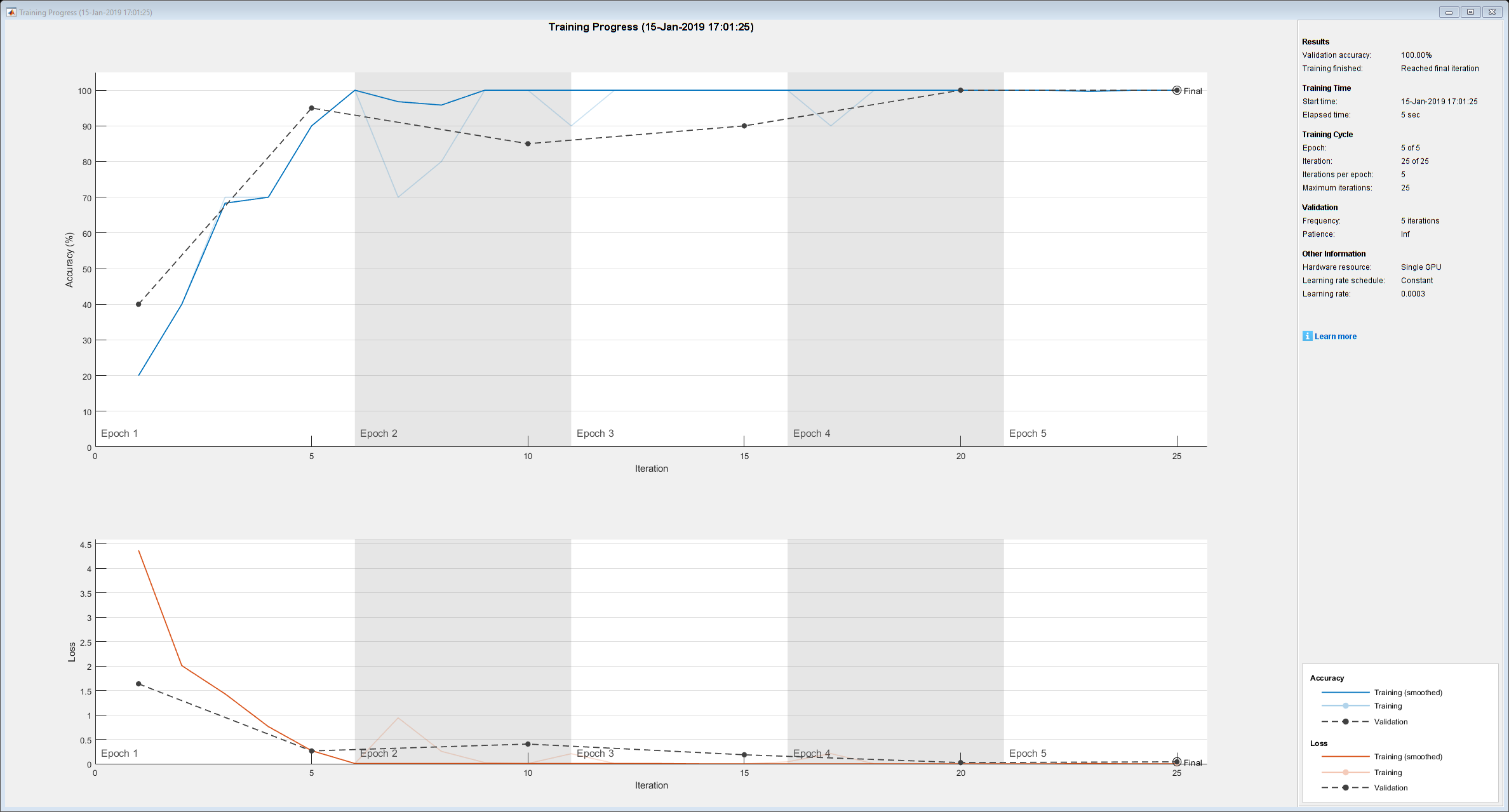
Task: Open the Learn more link
Action: click(x=1335, y=336)
